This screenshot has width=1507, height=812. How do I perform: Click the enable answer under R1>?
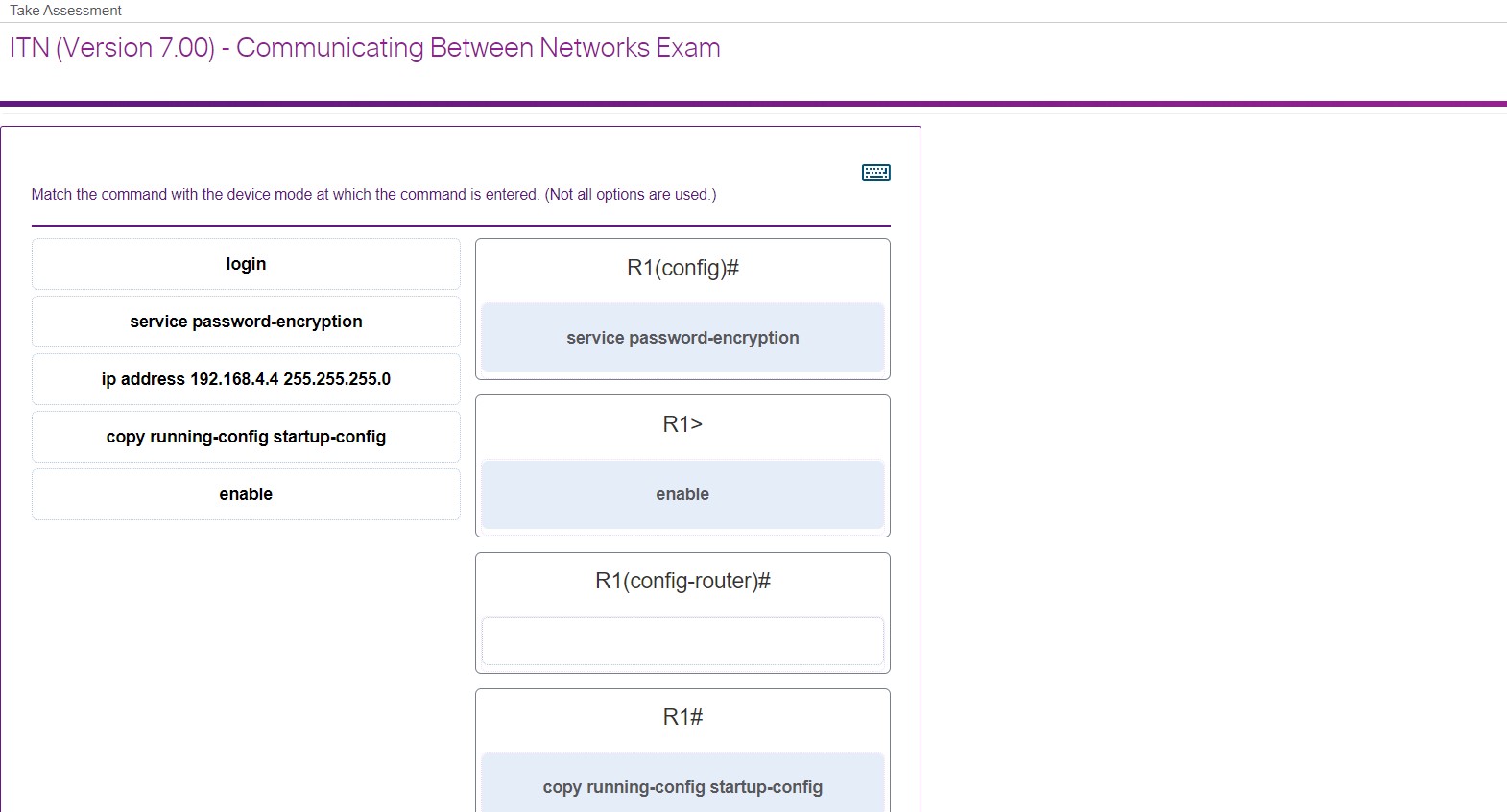tap(682, 494)
